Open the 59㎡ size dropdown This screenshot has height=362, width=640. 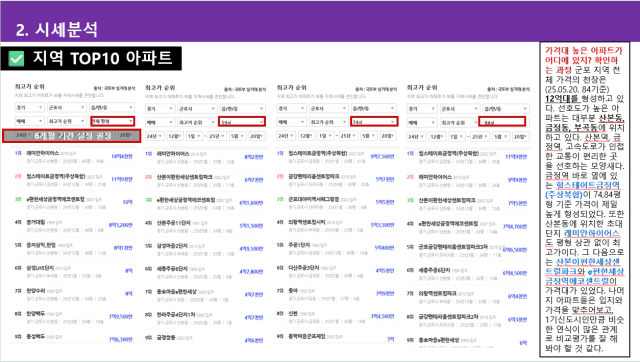[242, 122]
